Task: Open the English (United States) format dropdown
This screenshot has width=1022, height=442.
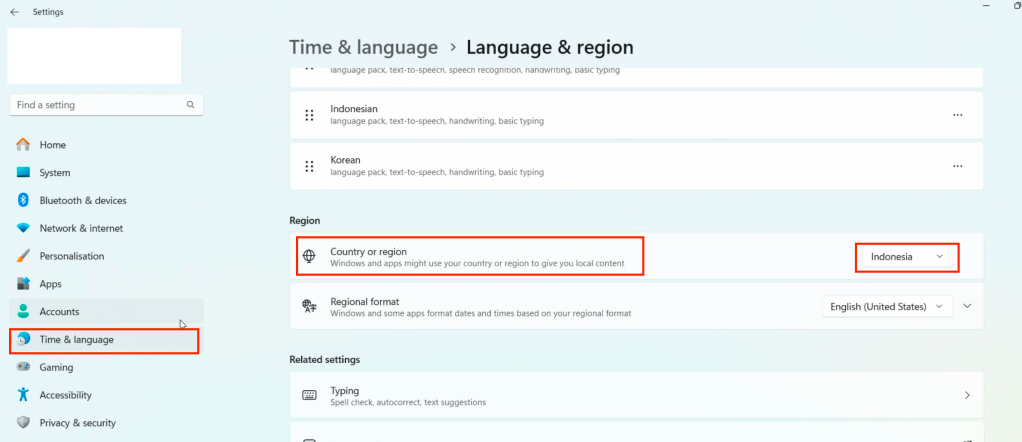Action: pos(886,307)
